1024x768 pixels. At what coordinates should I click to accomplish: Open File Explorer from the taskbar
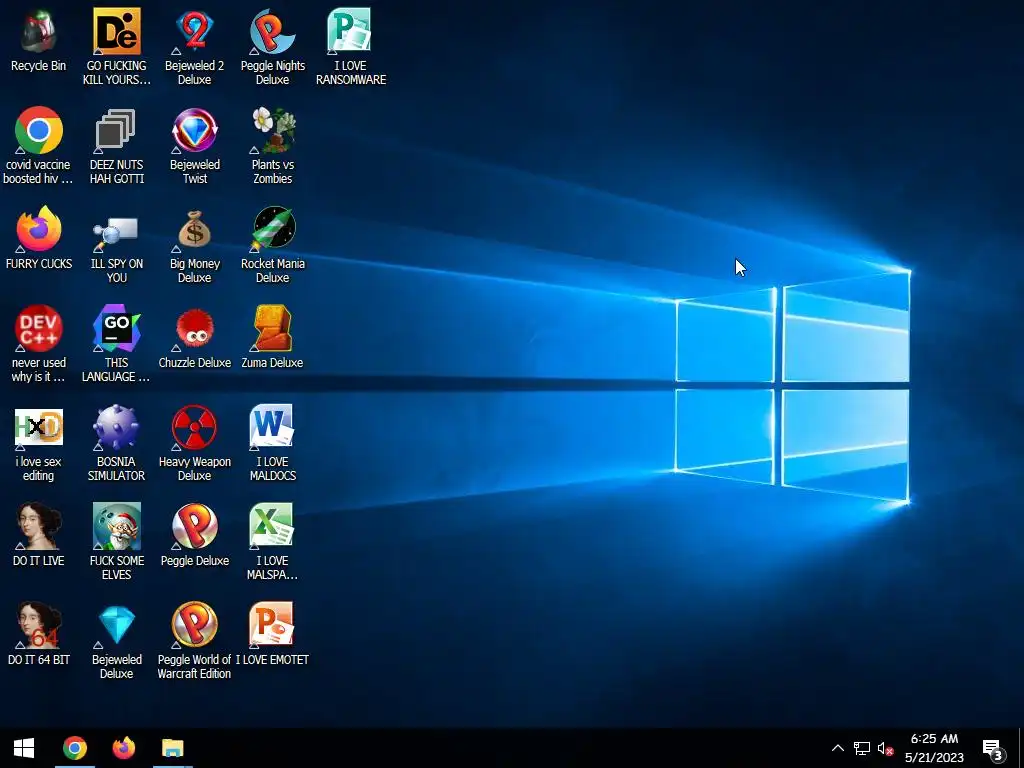click(x=173, y=748)
